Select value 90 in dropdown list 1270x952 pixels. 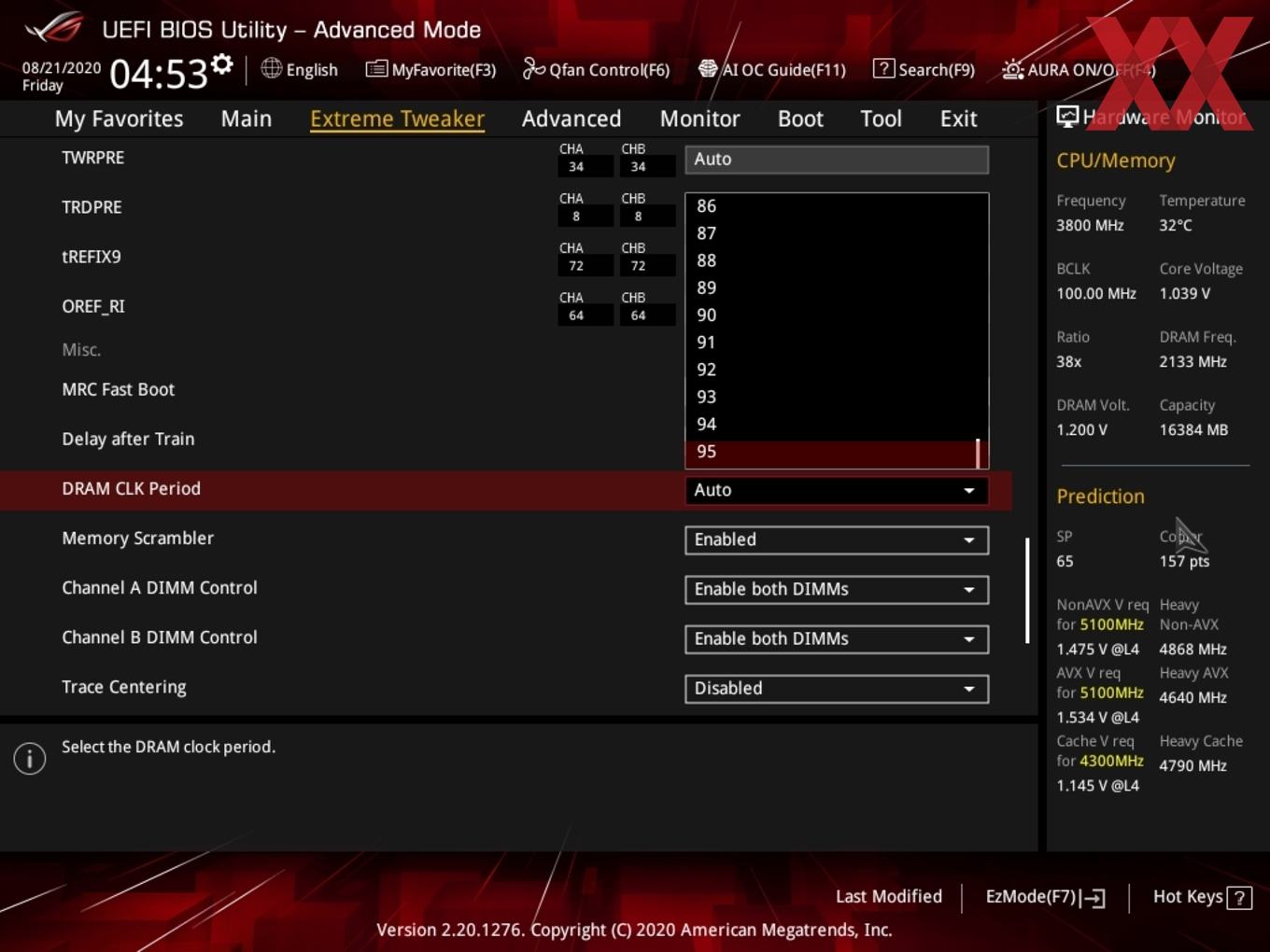[x=837, y=315]
